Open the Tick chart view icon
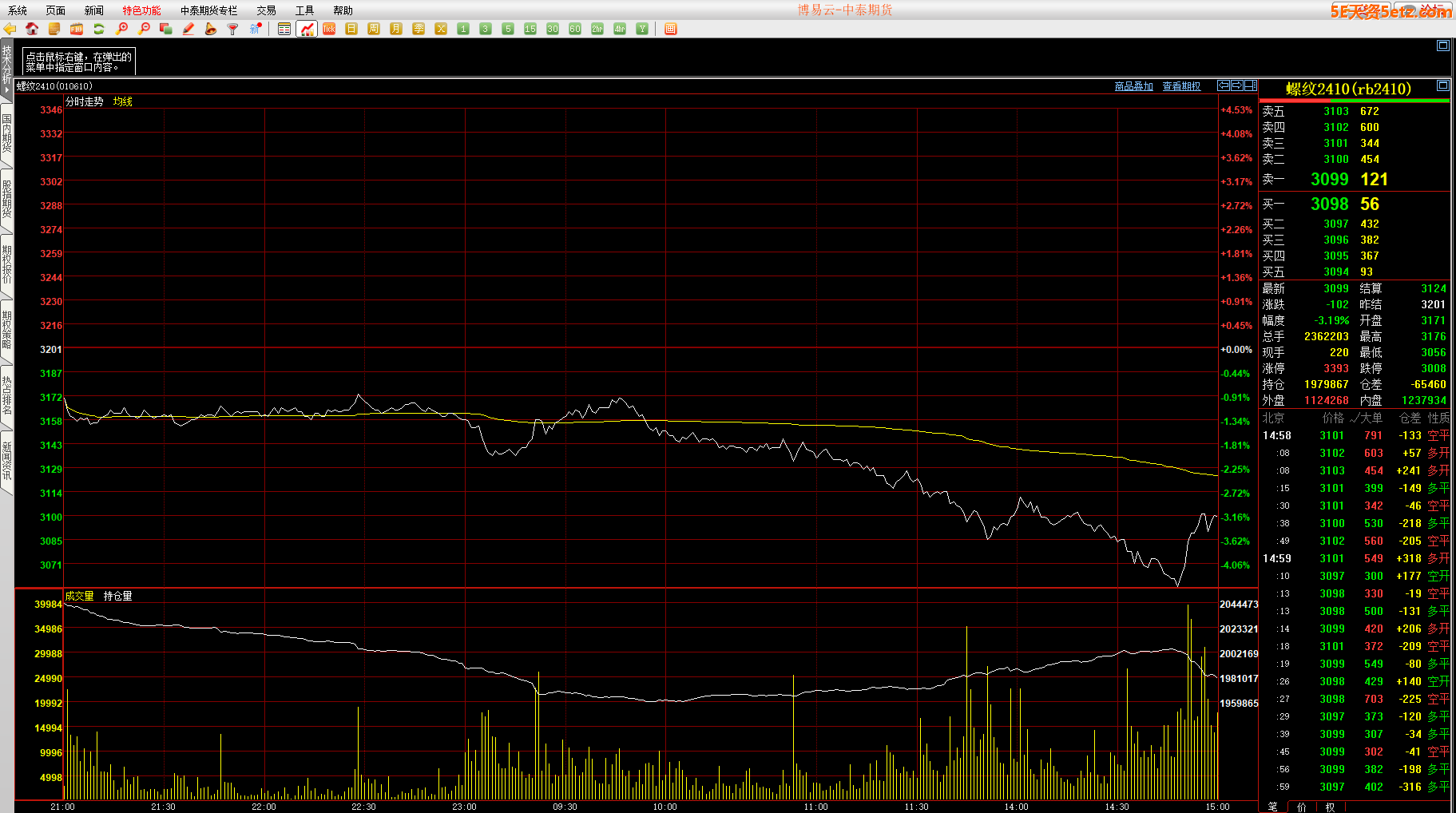The height and width of the screenshot is (813, 1456). coord(329,29)
